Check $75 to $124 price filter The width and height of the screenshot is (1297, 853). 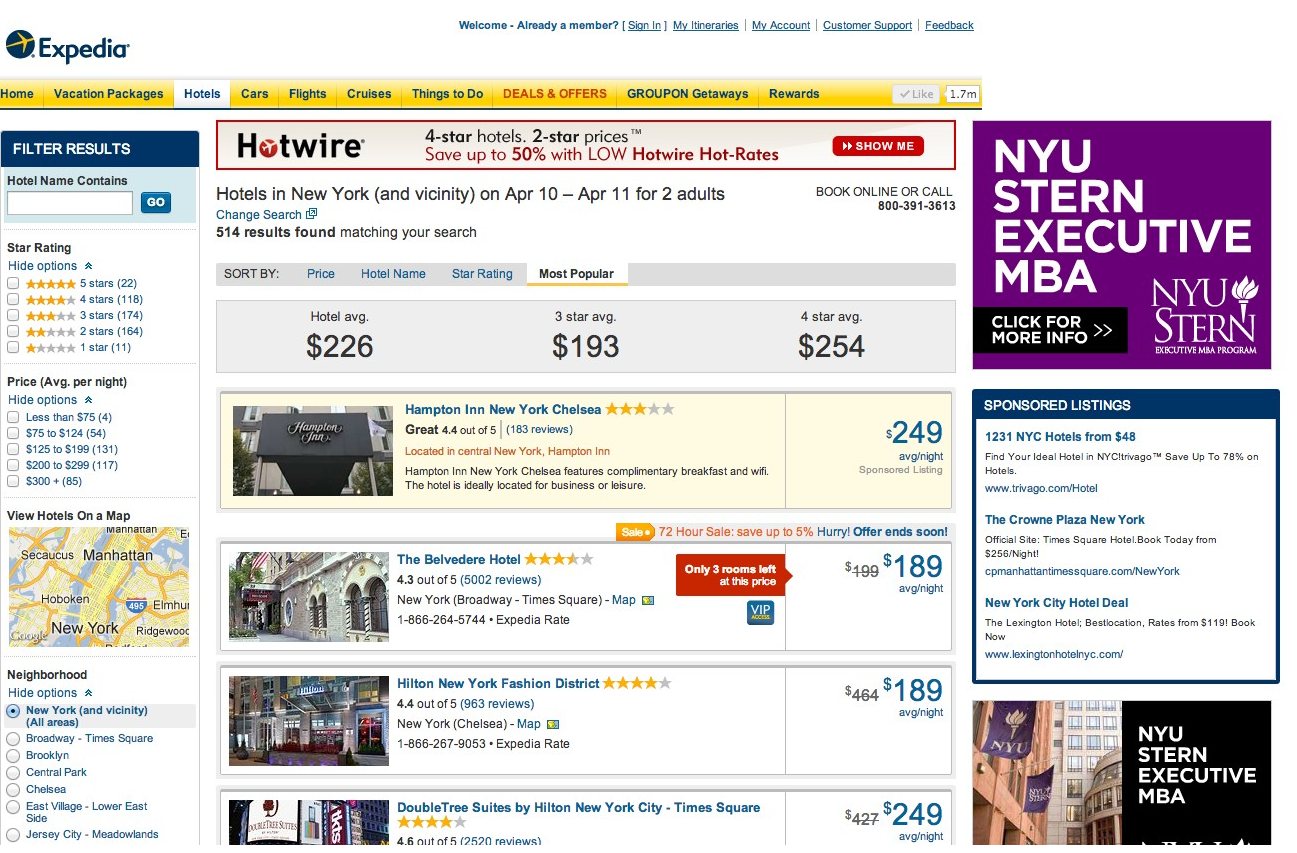[x=13, y=433]
